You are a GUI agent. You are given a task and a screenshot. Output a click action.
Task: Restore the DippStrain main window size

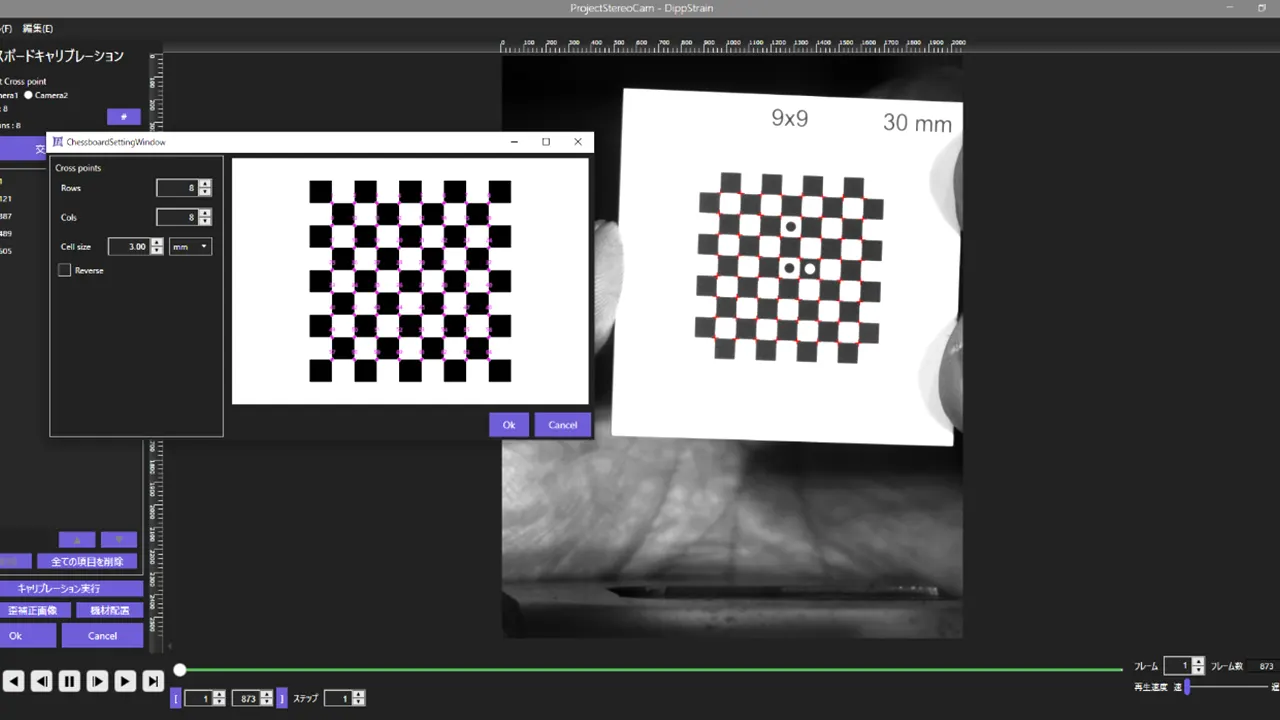click(x=1261, y=8)
